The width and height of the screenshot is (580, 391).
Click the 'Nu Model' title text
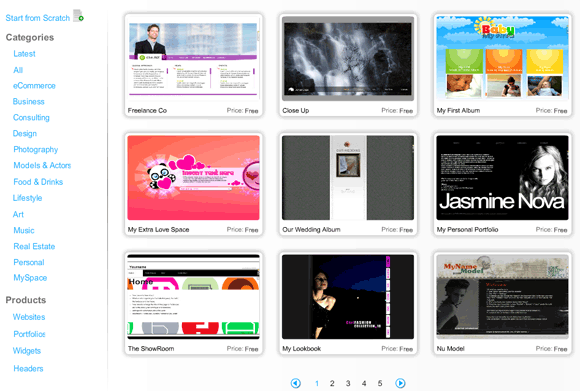(x=450, y=348)
